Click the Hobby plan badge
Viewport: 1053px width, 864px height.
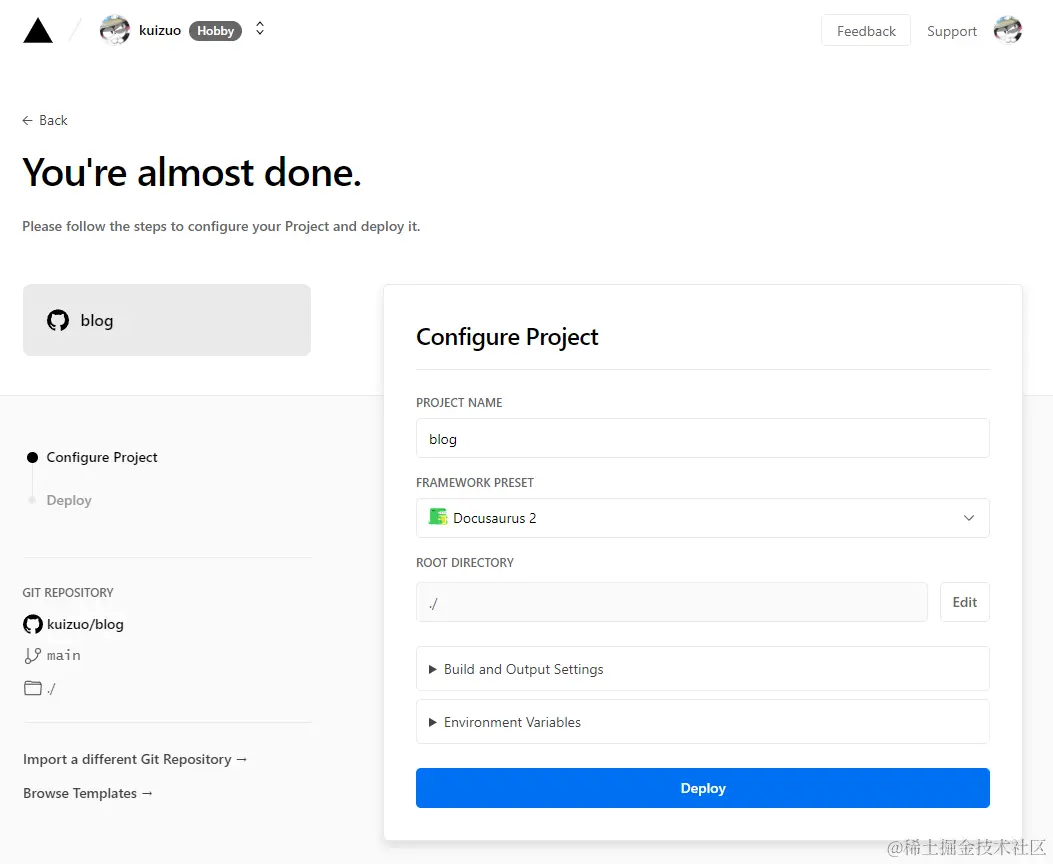coord(215,31)
